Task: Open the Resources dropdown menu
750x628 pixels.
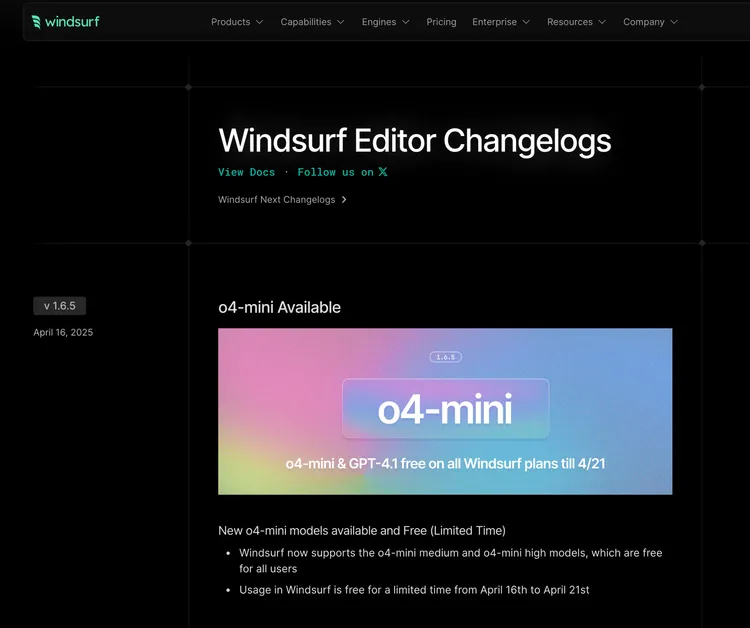Action: click(576, 22)
